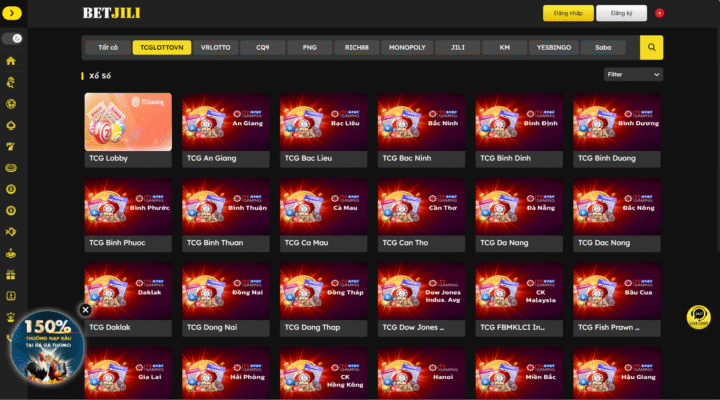The width and height of the screenshot is (720, 400).
Task: Open the TCG Da Nang lottery card
Action: tap(519, 215)
